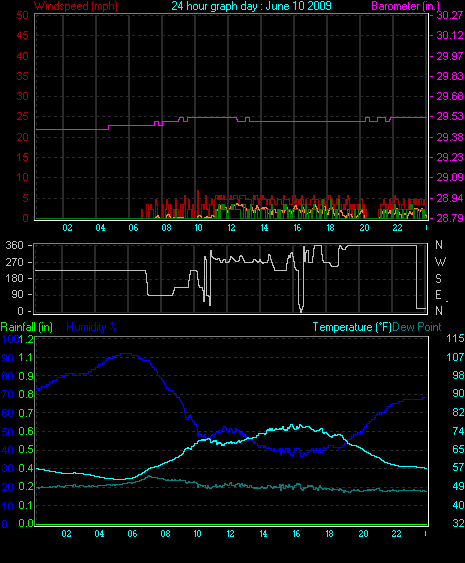Image resolution: width=465 pixels, height=563 pixels.
Task: Click the Temperature (°F) legend label
Action: pos(352,327)
